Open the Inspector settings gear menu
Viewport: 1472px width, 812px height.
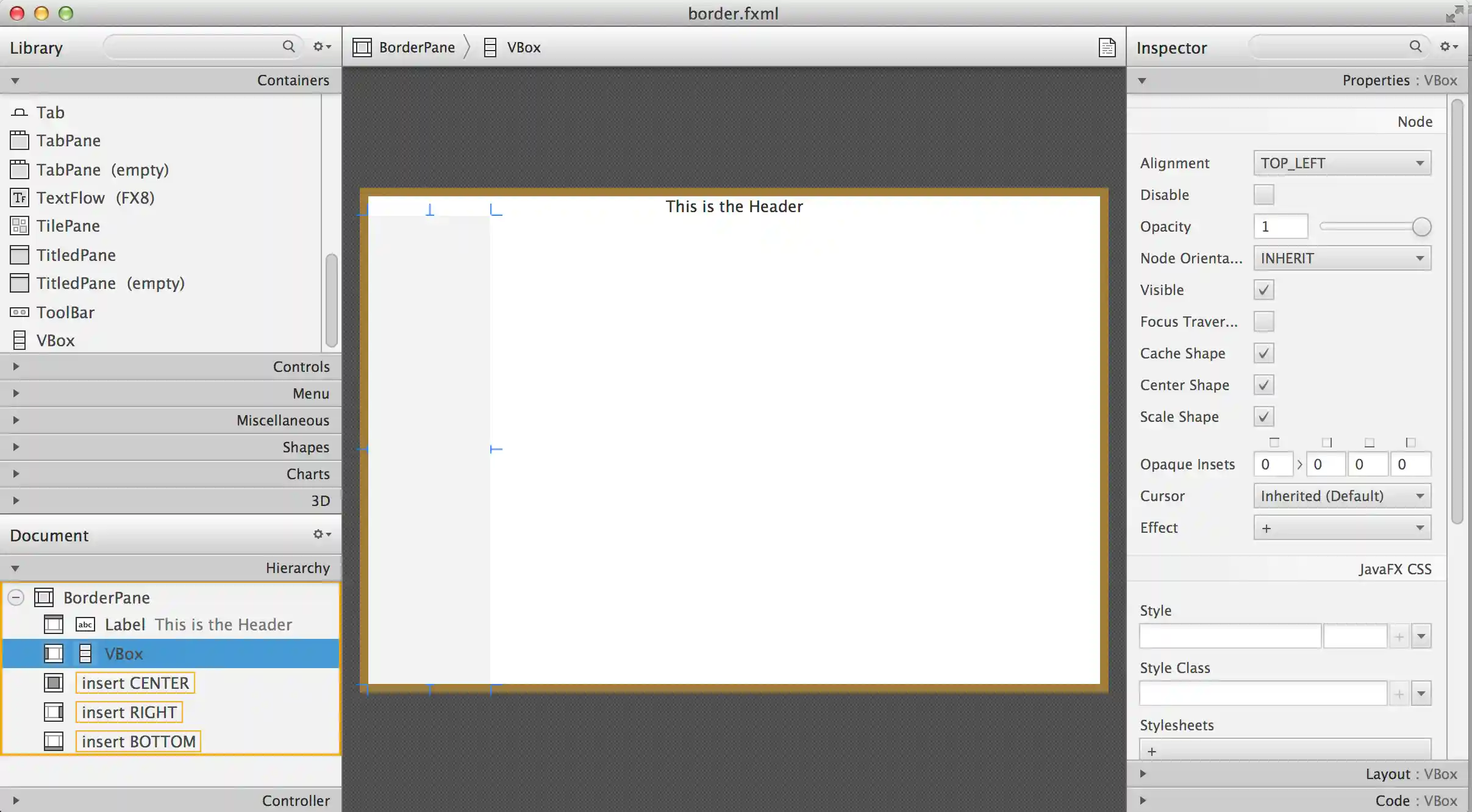point(1448,47)
